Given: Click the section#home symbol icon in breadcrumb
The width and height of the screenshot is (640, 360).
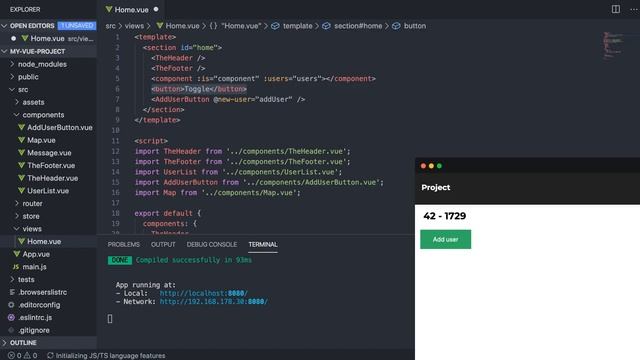Looking at the screenshot, I should (326, 26).
